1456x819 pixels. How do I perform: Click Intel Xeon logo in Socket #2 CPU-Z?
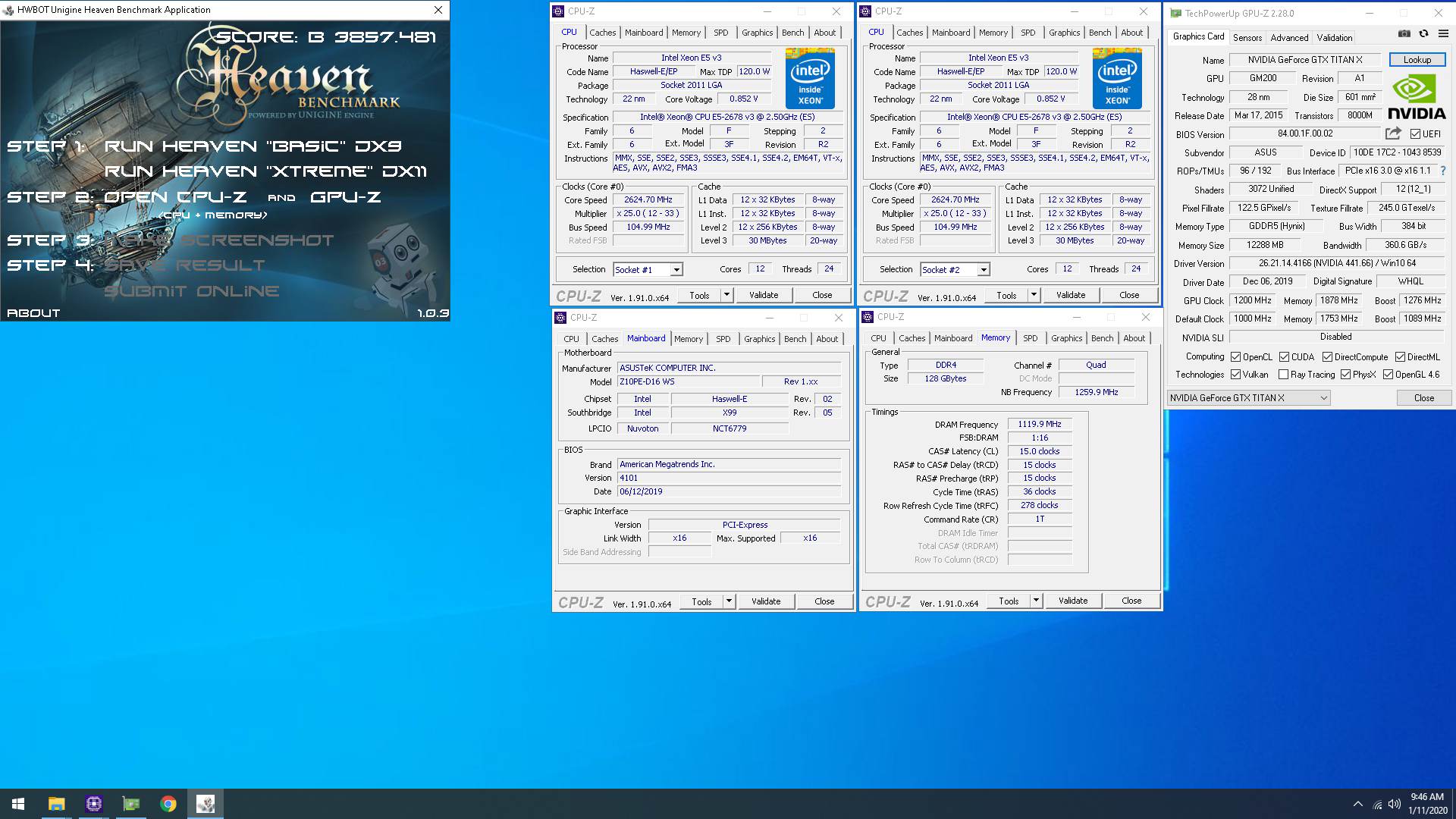tap(1117, 78)
